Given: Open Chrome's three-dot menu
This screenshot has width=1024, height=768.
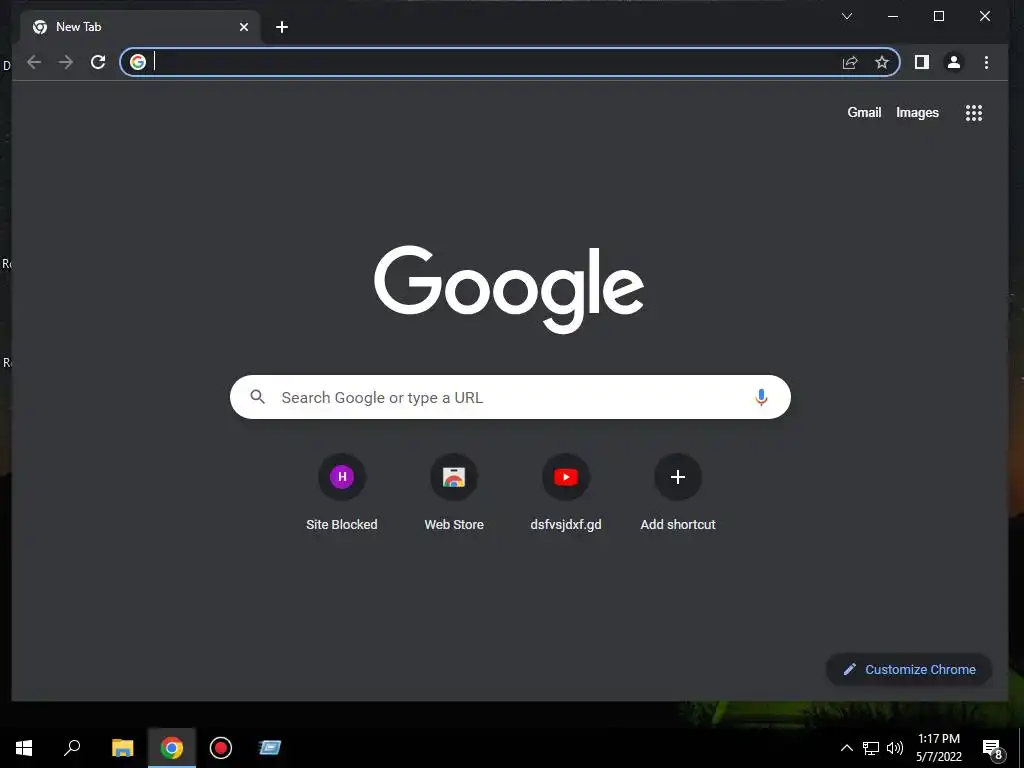Looking at the screenshot, I should point(986,62).
